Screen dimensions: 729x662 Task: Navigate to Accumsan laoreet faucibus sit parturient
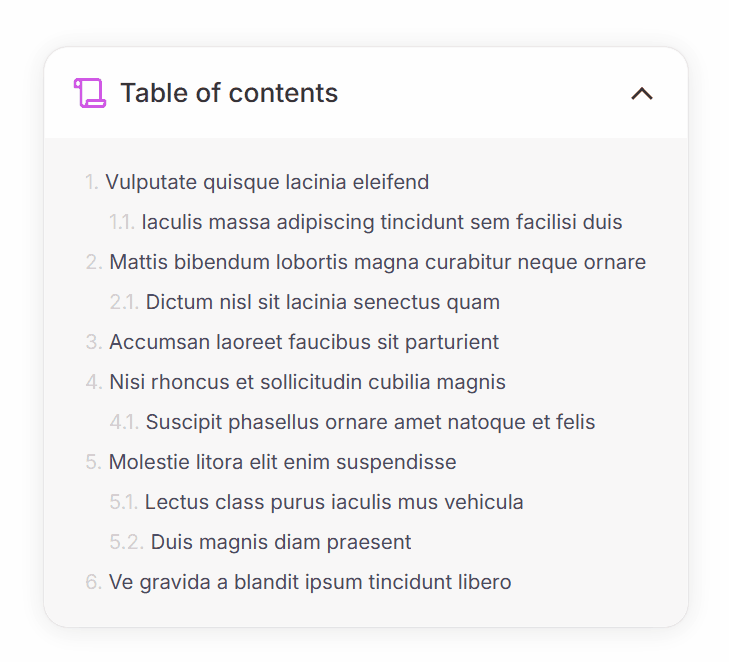click(x=304, y=342)
